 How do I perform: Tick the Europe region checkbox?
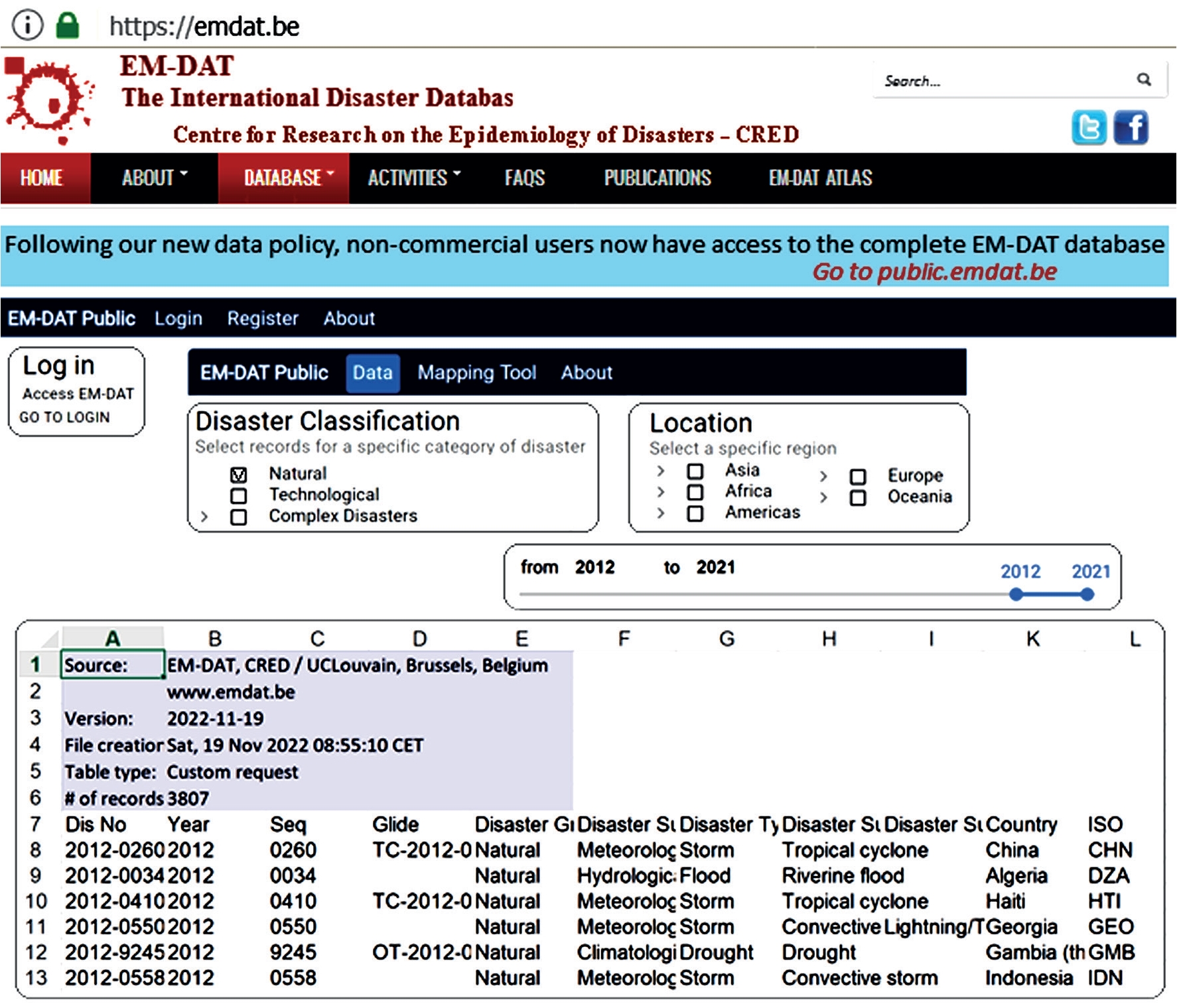coord(858,477)
